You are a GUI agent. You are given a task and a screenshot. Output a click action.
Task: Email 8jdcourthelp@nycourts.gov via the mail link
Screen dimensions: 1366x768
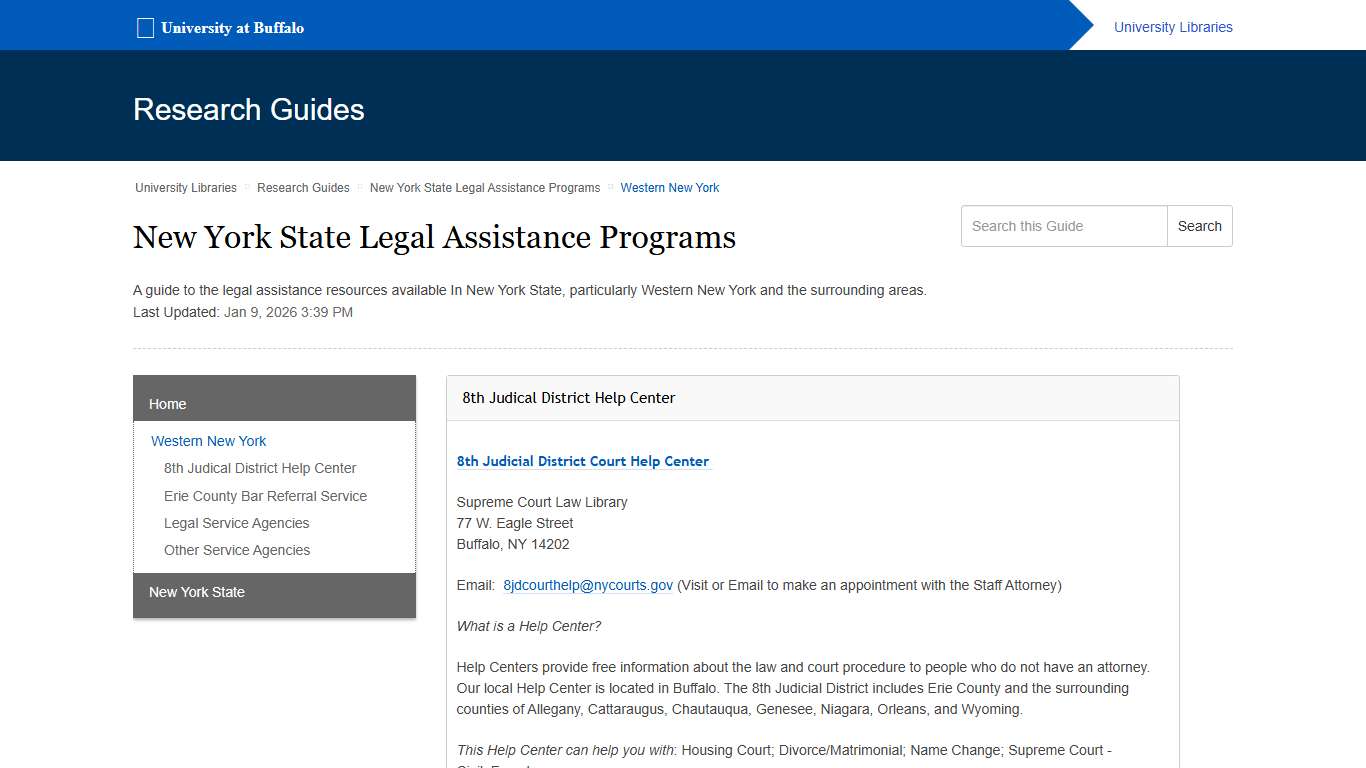pyautogui.click(x=588, y=585)
